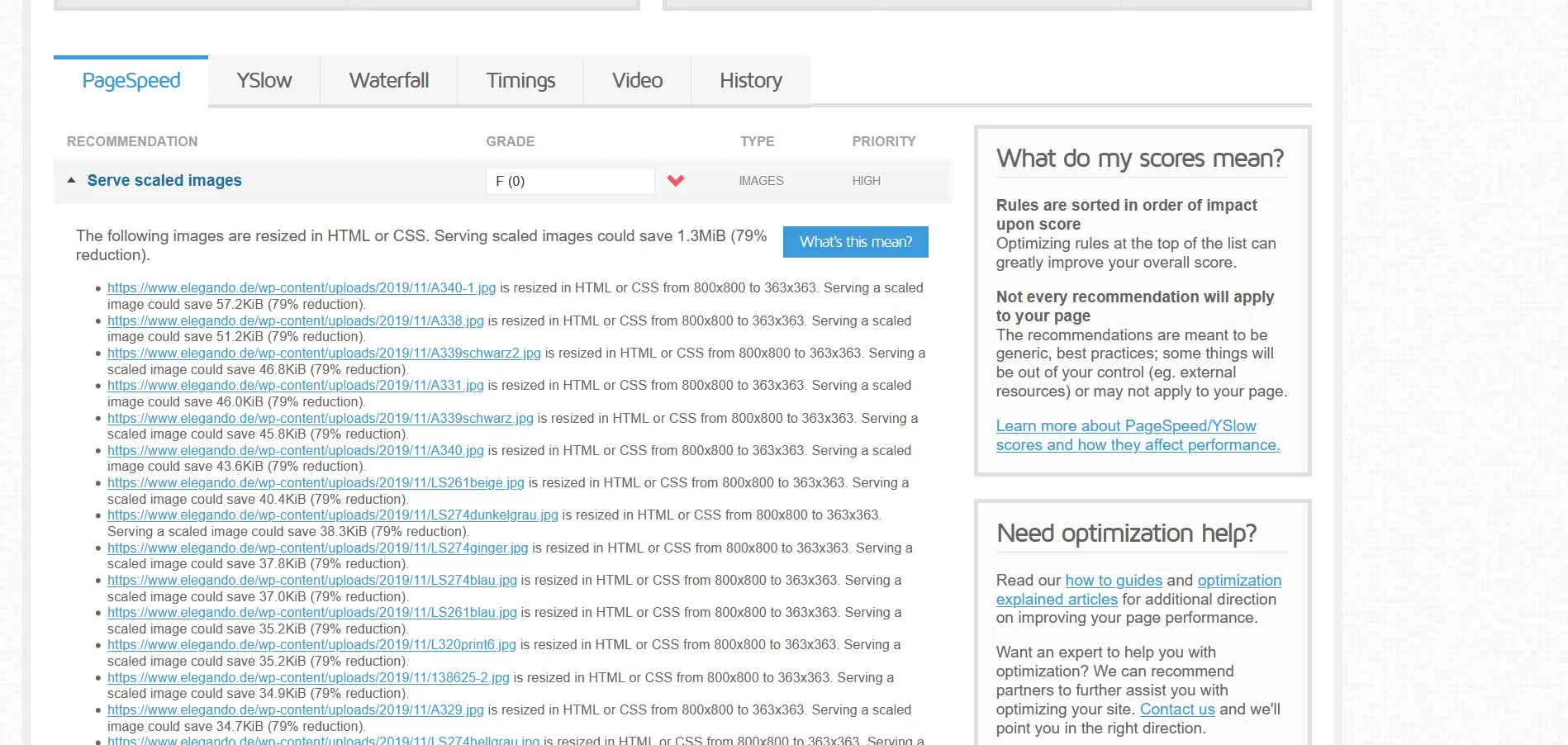Click the Serve scaled images title
Viewport: 1568px width, 745px height.
click(x=164, y=180)
